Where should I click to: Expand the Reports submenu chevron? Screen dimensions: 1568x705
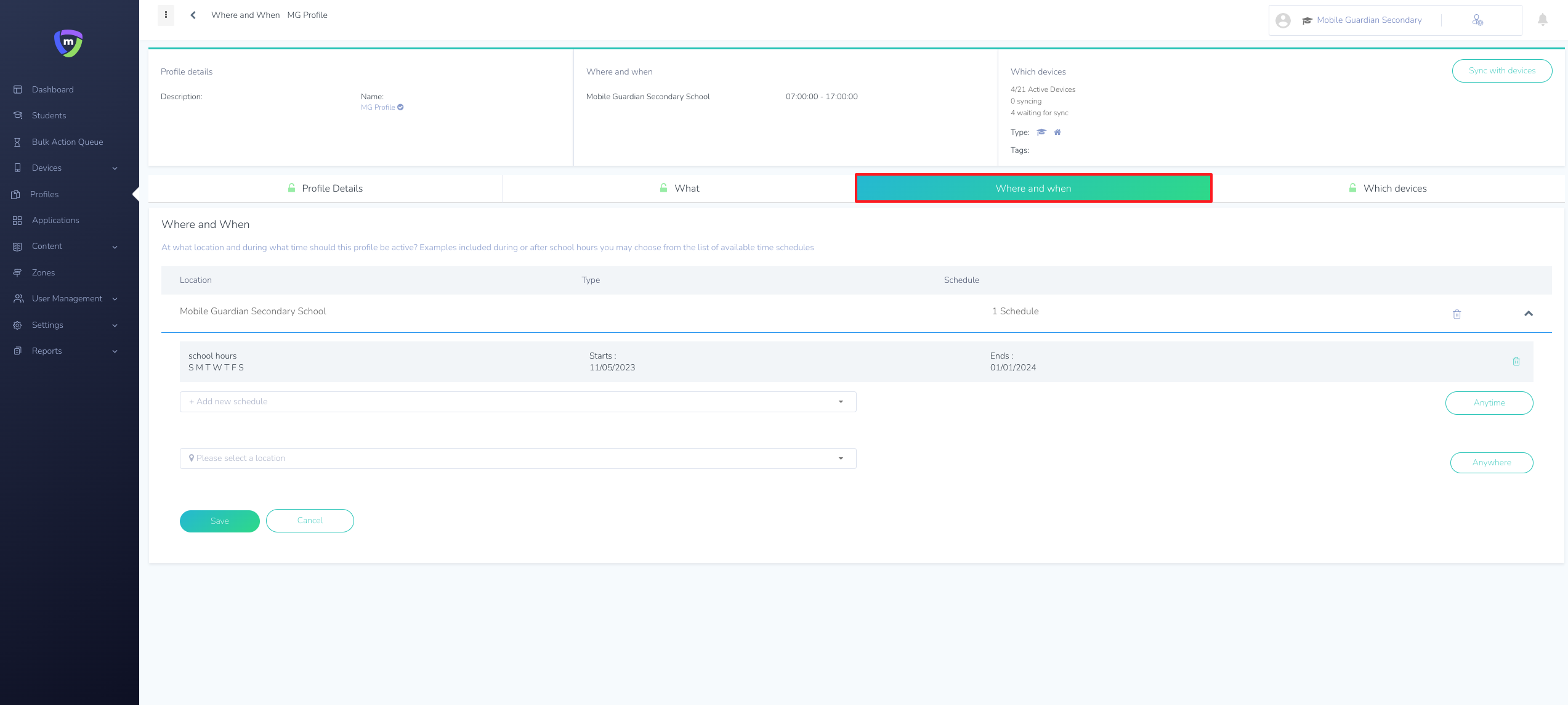click(x=115, y=351)
